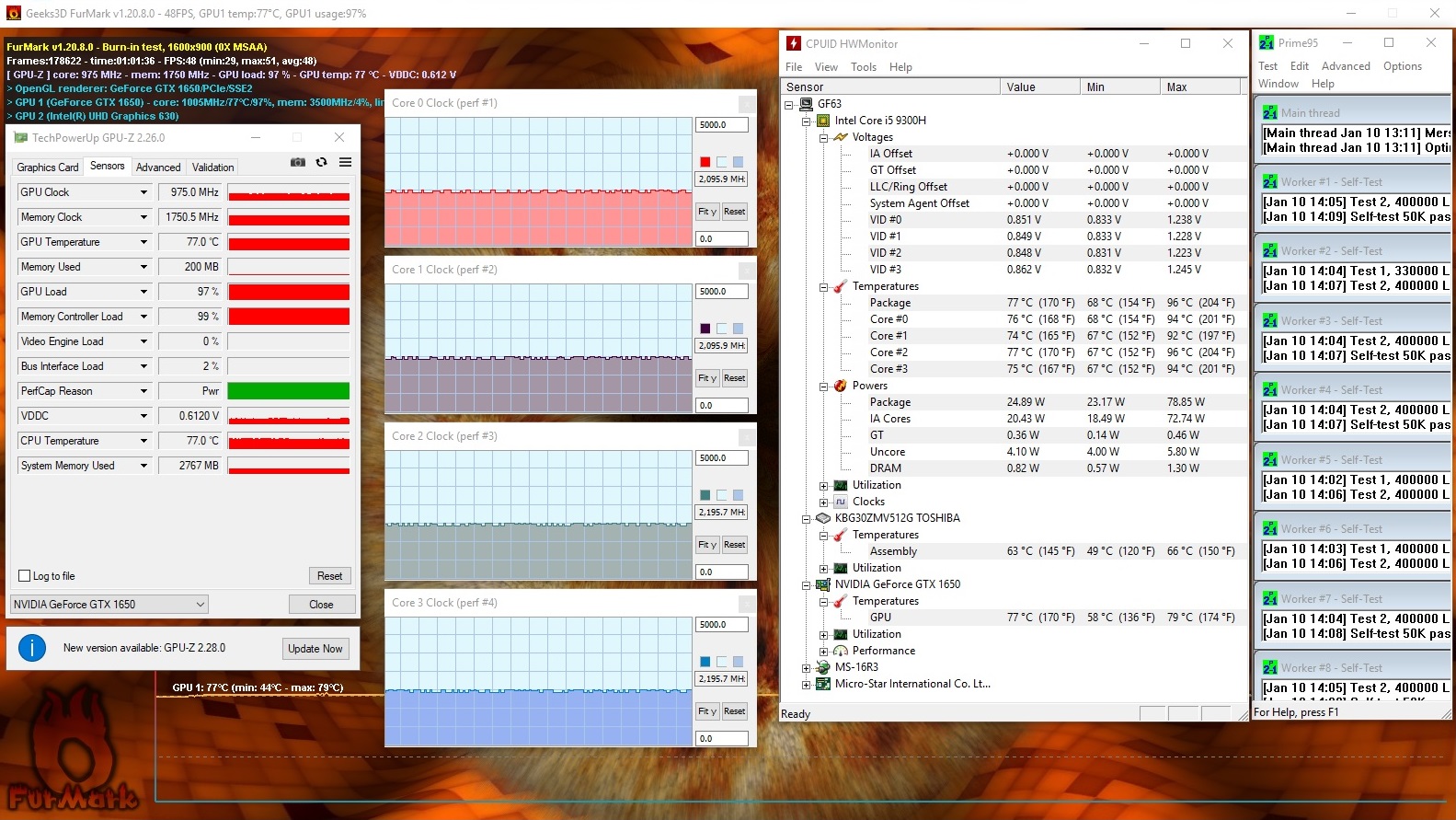Open the VDDC sensor dropdown arrow
This screenshot has height=820, width=1456.
[143, 416]
